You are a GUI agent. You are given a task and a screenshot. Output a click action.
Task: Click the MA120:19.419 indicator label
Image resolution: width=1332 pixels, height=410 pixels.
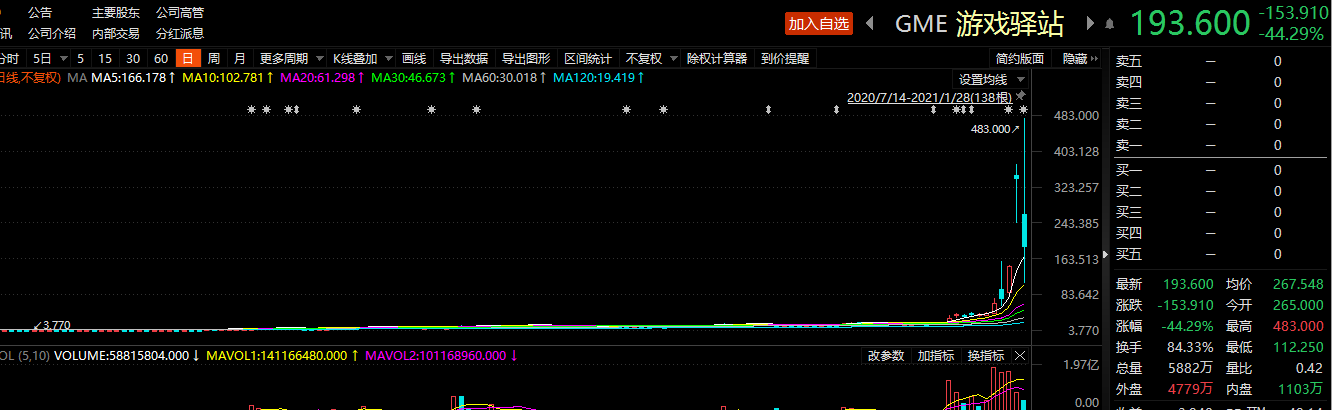click(598, 77)
